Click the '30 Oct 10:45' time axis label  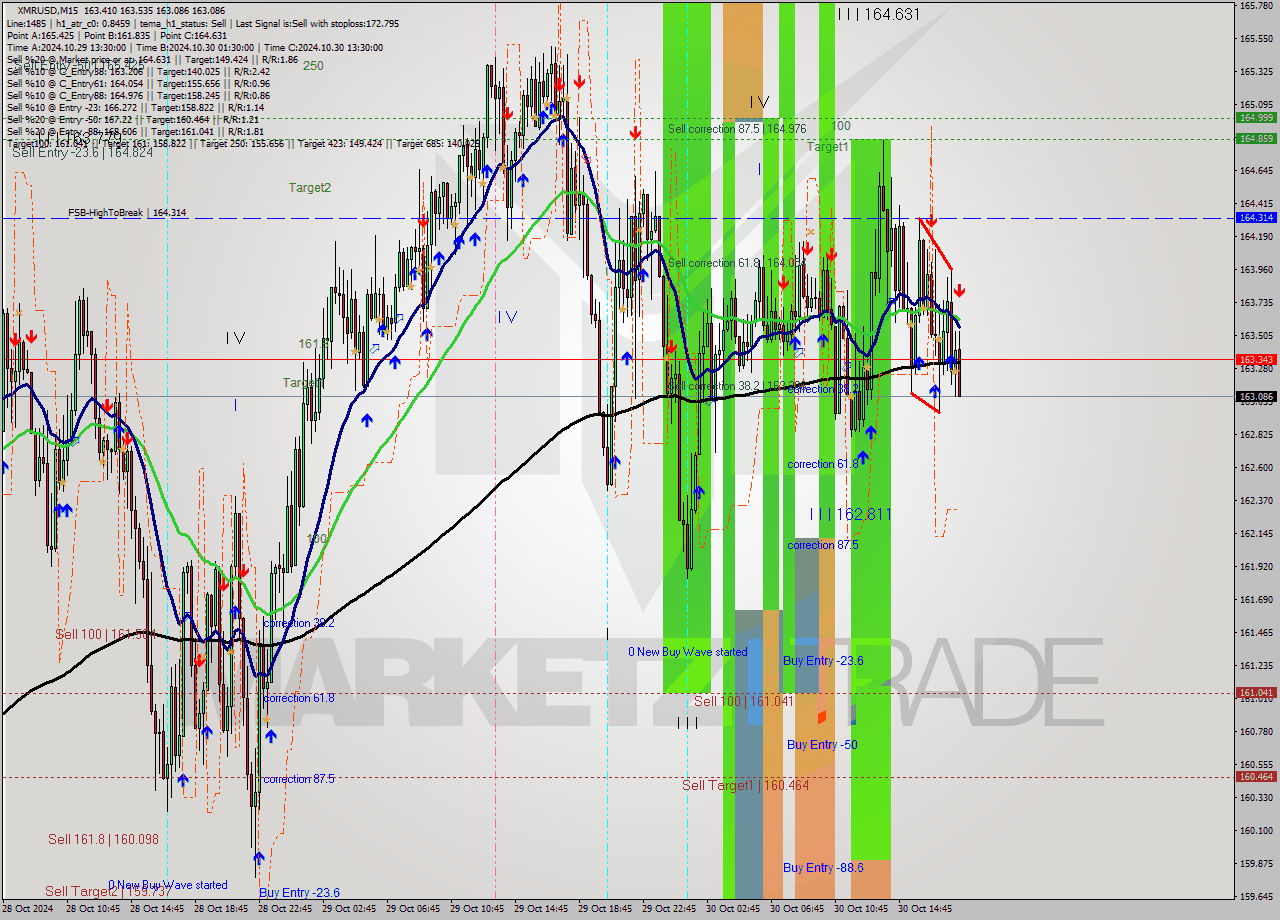(x=861, y=909)
